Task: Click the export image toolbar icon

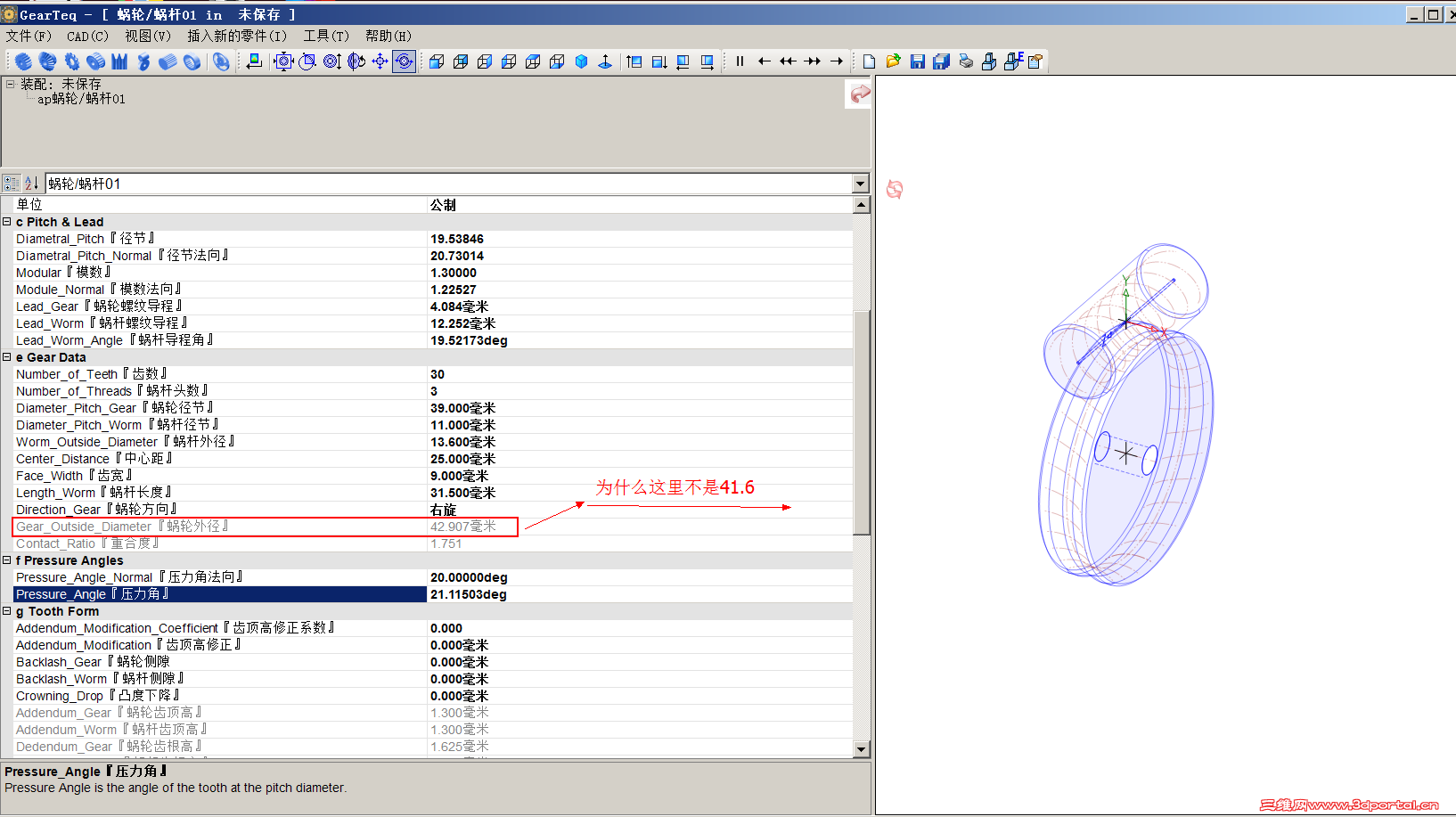Action: click(254, 61)
